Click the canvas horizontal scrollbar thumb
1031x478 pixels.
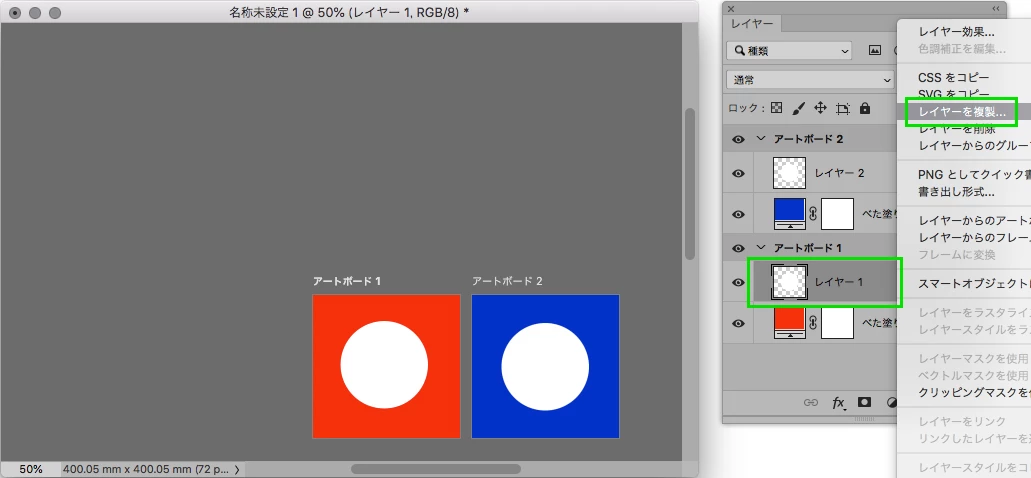coord(436,469)
